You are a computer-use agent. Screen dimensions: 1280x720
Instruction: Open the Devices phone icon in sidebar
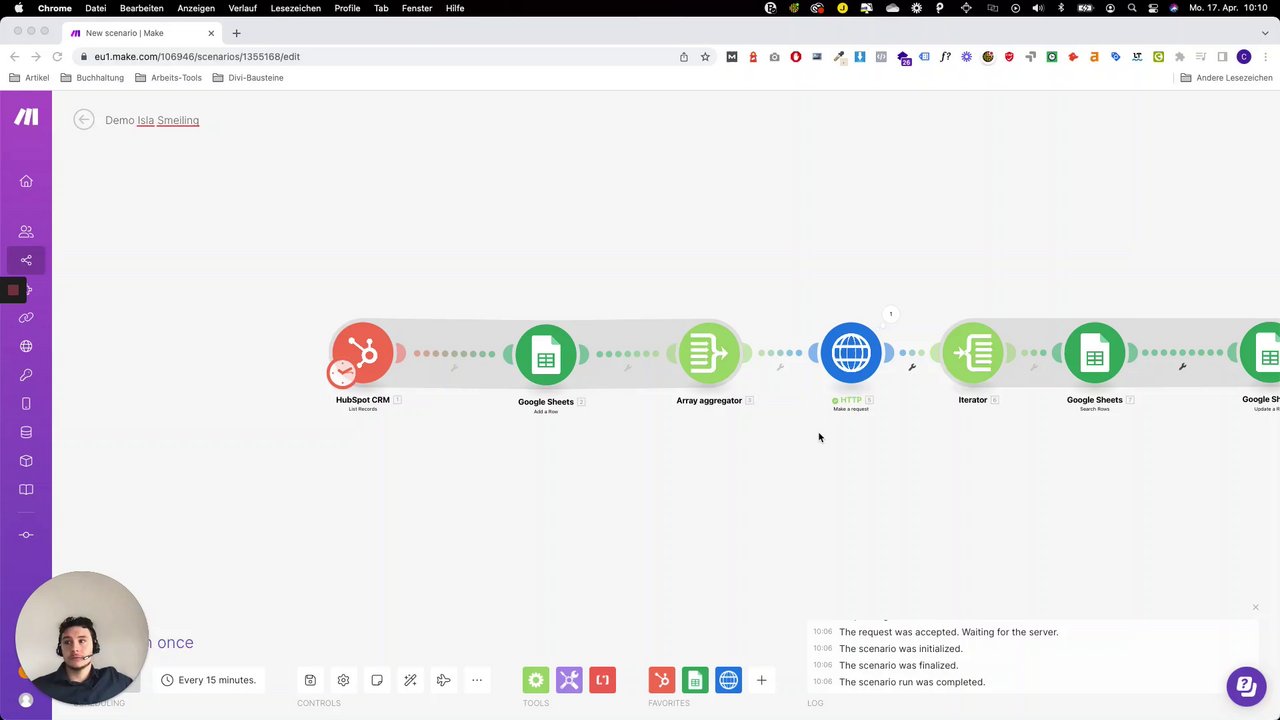[26, 404]
